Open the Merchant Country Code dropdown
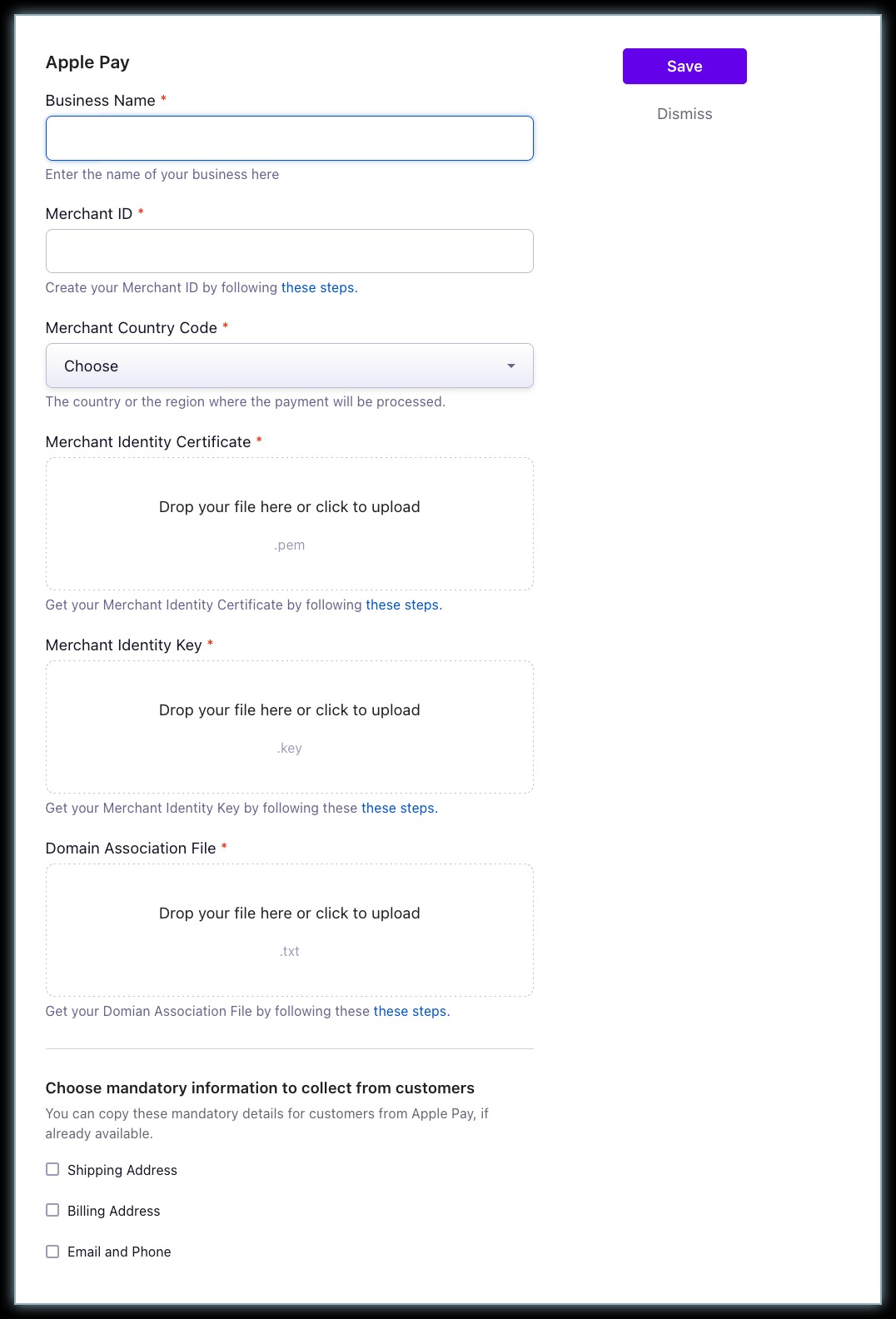Screen dimensions: 896x1319 pos(289,366)
